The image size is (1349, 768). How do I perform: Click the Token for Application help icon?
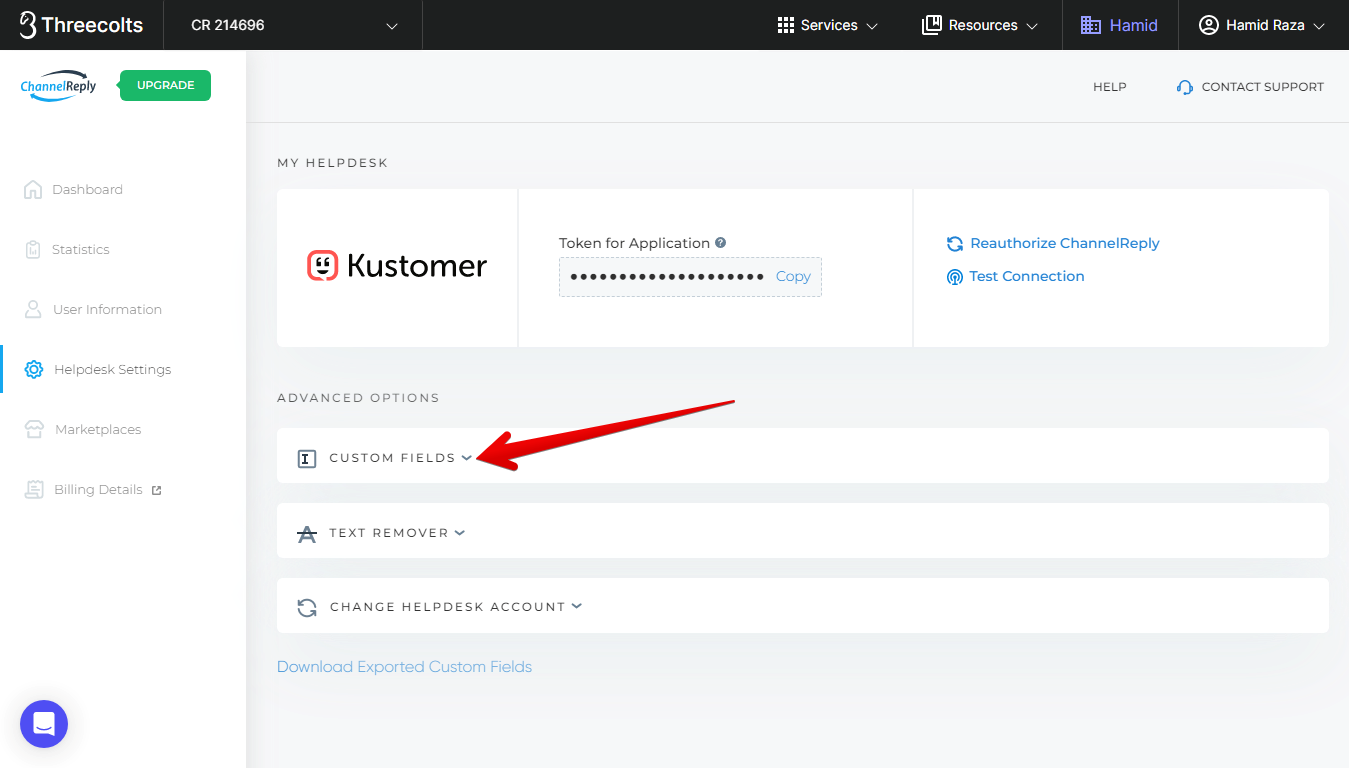[720, 243]
